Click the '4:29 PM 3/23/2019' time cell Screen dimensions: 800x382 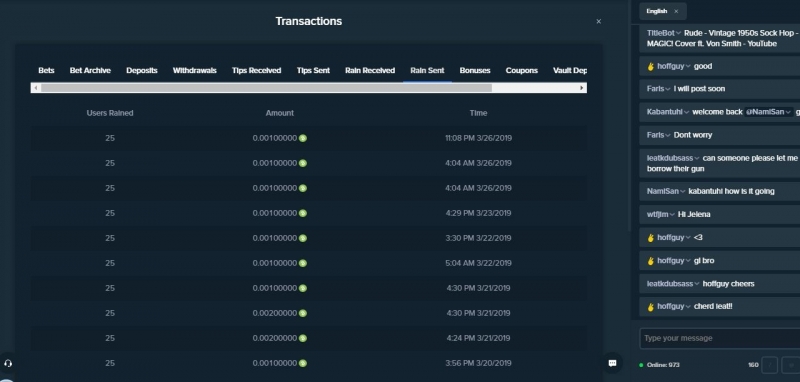tap(478, 213)
